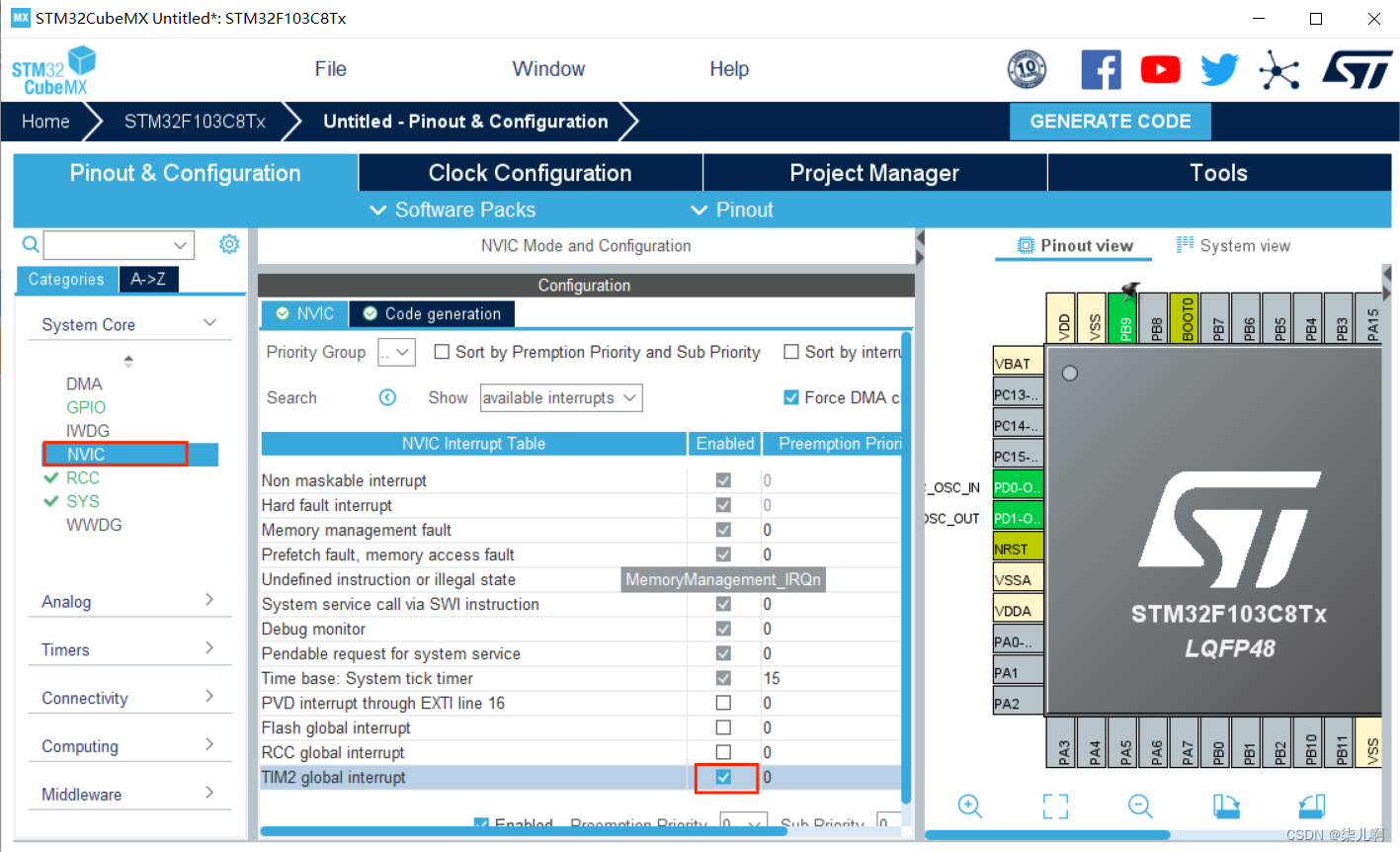Click the 10-year anniversary badge icon

(1027, 69)
